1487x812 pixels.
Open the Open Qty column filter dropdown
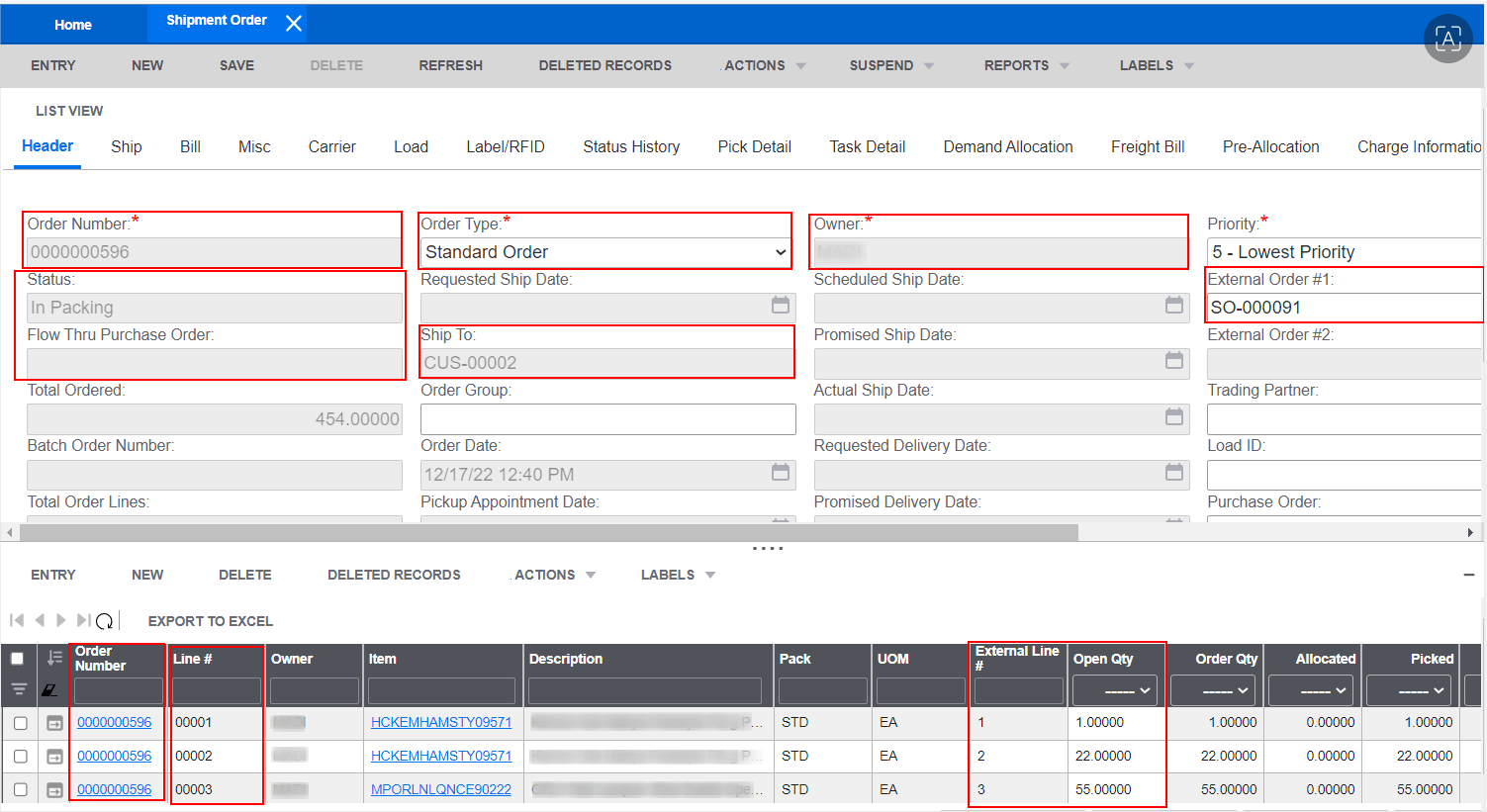[1114, 689]
